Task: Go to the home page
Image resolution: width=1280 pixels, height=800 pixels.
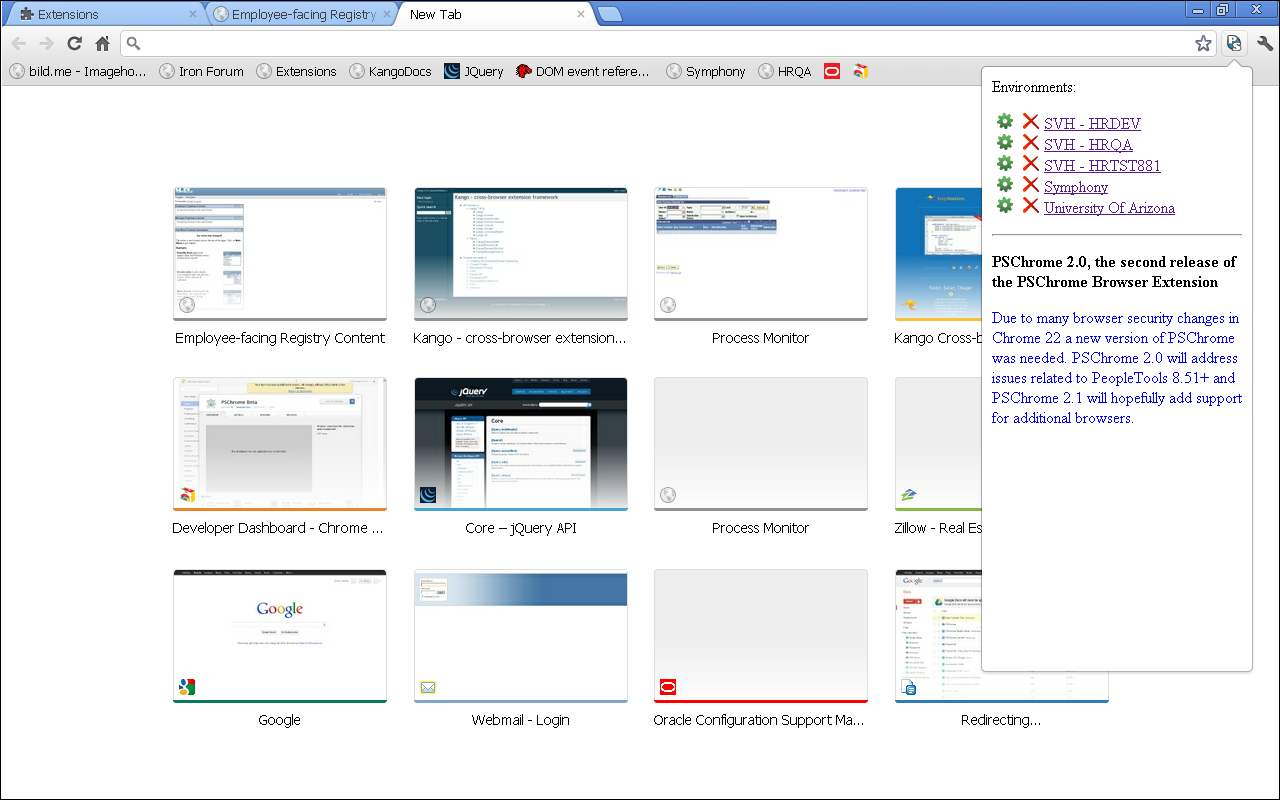Action: click(x=102, y=43)
